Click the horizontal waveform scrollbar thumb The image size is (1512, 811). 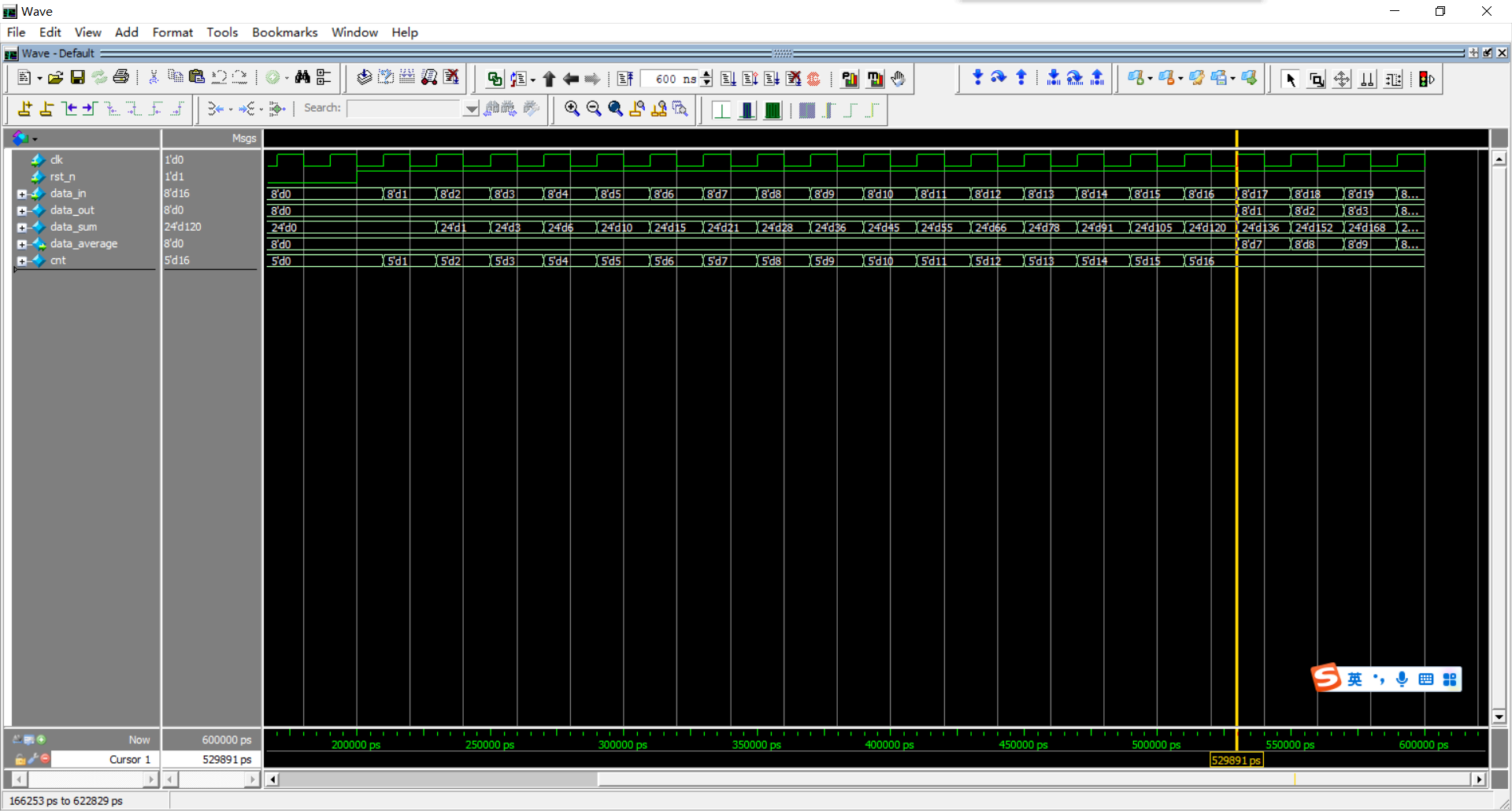(x=1034, y=779)
